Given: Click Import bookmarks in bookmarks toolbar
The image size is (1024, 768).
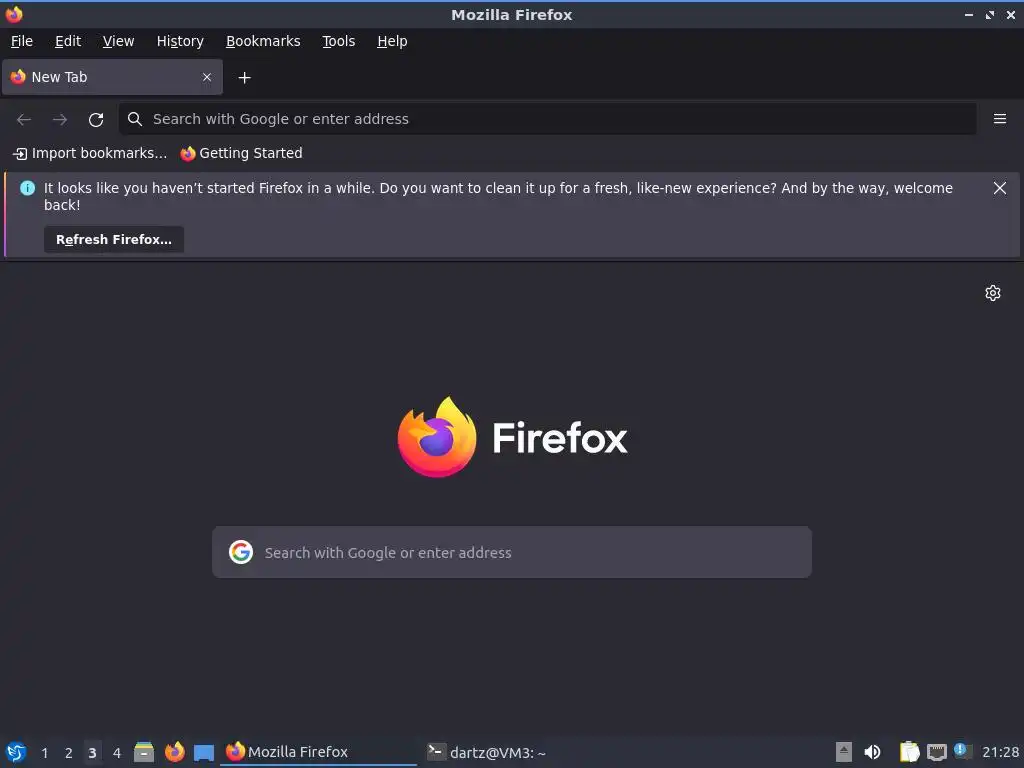Looking at the screenshot, I should pyautogui.click(x=90, y=153).
